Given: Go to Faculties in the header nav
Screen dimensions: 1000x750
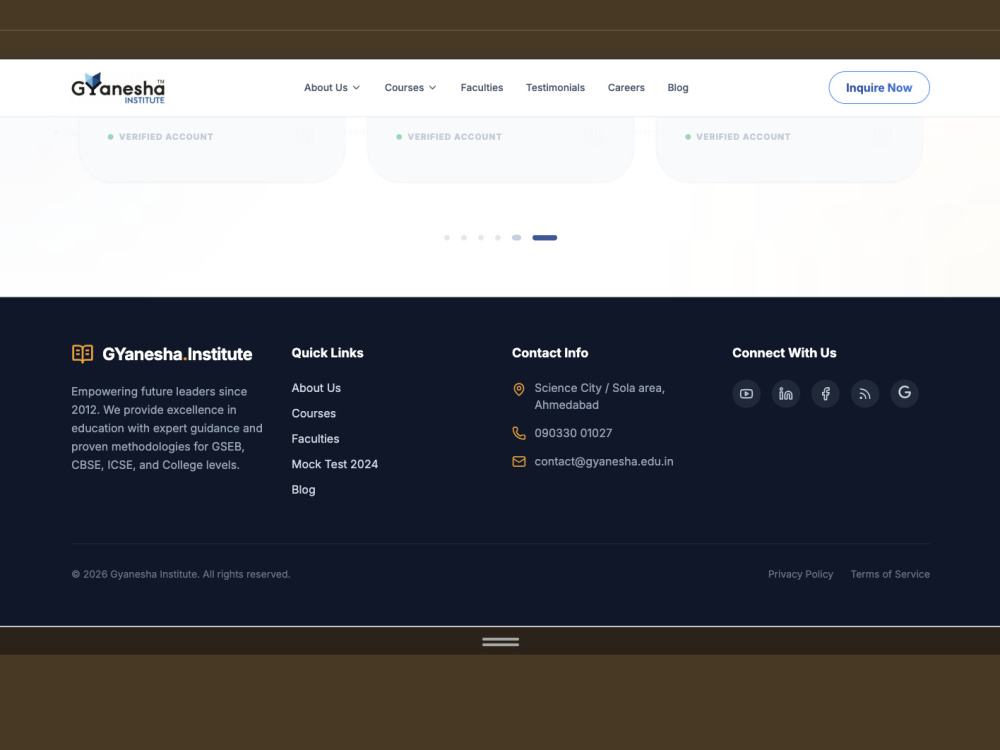Looking at the screenshot, I should 482,87.
